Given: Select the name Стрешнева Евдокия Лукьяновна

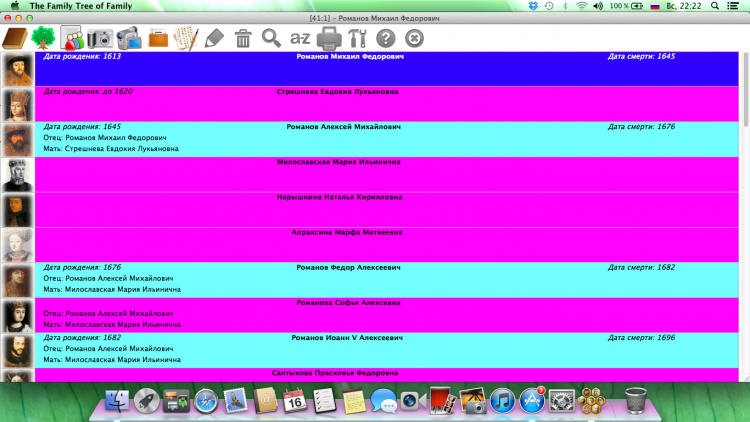Looking at the screenshot, I should [337, 91].
